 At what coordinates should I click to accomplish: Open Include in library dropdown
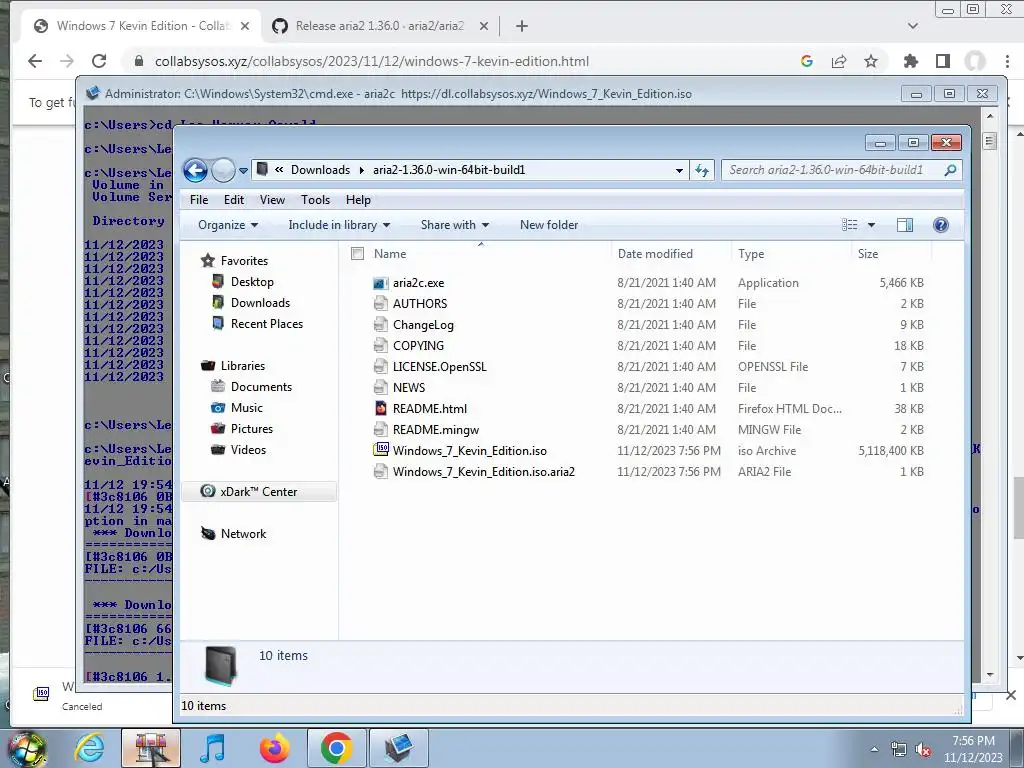pyautogui.click(x=339, y=225)
